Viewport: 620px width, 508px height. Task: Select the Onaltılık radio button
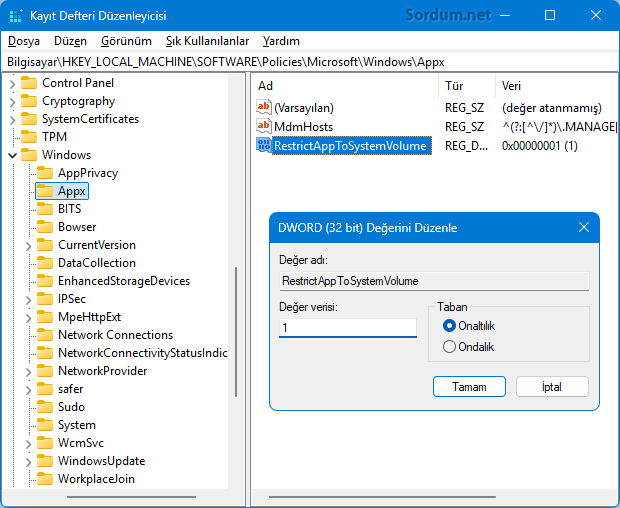coord(450,326)
